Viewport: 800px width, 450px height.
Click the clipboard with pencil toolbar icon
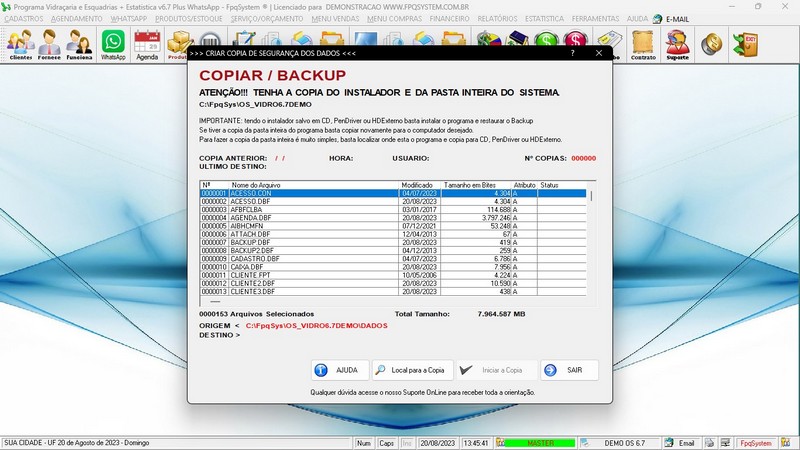click(244, 39)
